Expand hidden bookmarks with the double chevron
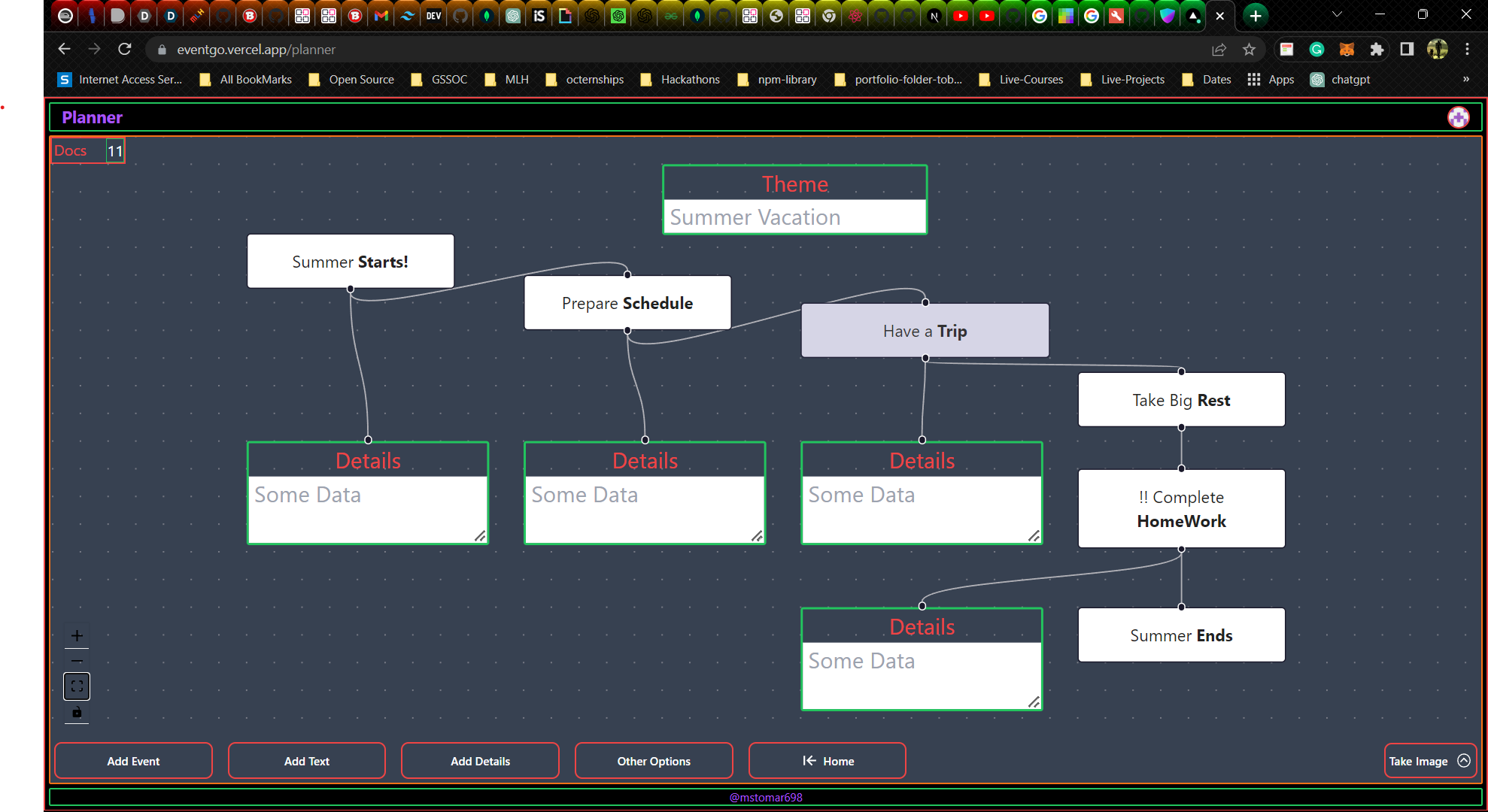Screen dimensions: 1488x812 pos(1465,79)
